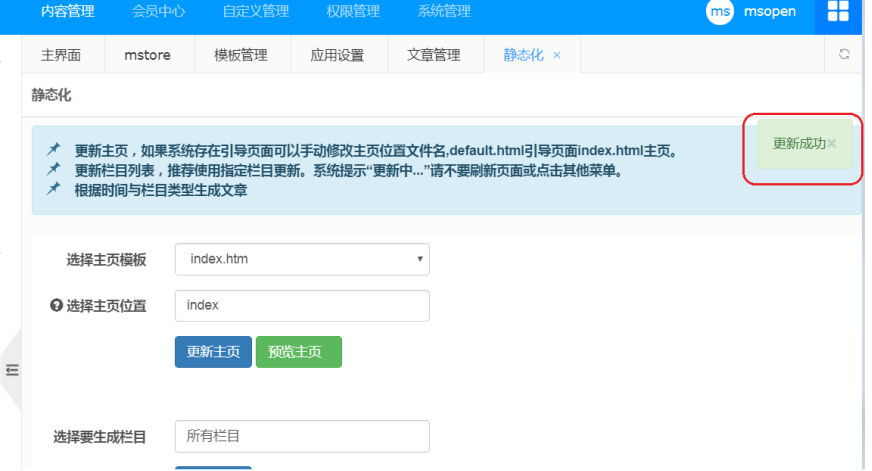
Task: Switch to the mstore tab
Action: pyautogui.click(x=147, y=55)
